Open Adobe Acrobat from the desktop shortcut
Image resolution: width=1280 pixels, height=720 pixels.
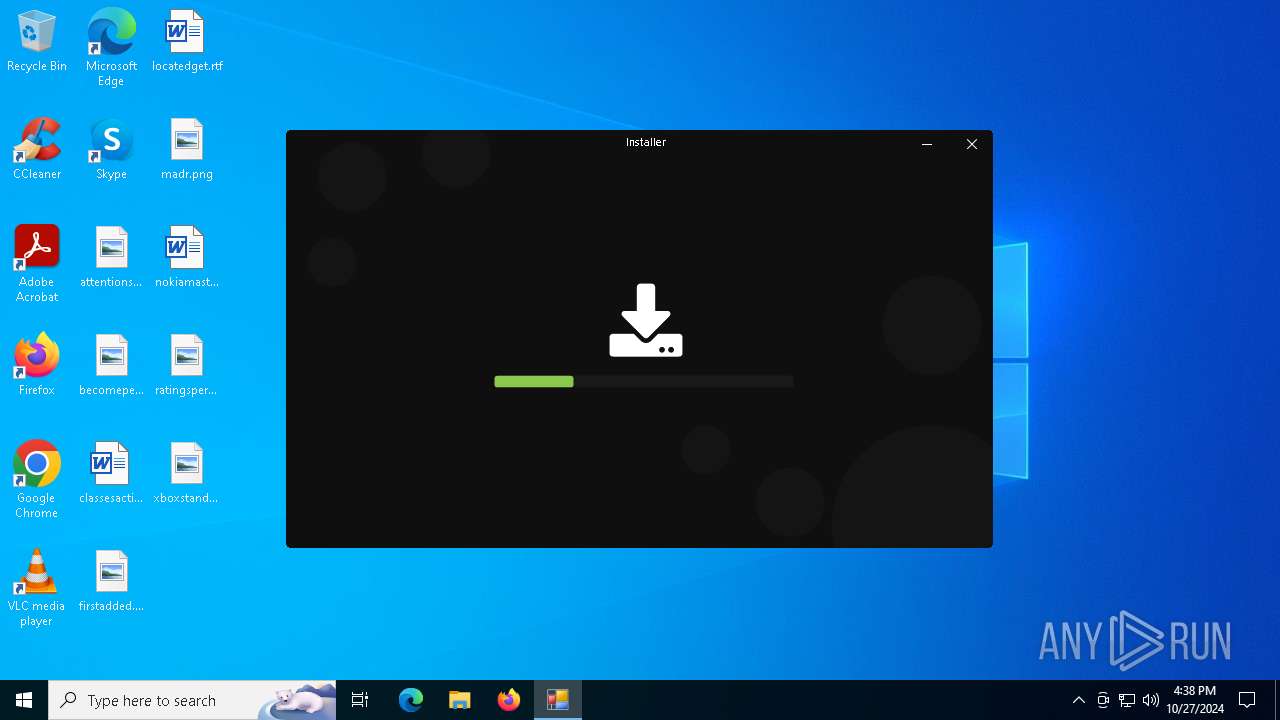tap(37, 264)
